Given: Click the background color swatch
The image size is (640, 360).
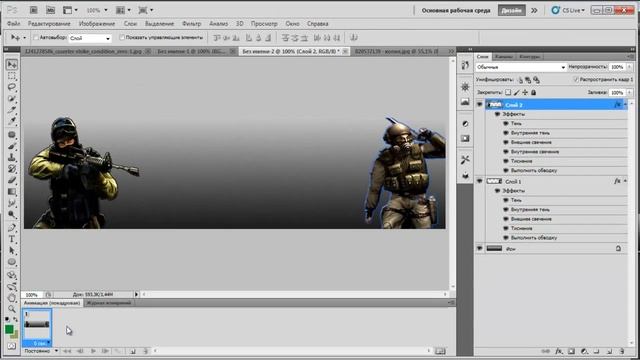Looking at the screenshot, I should coord(15,335).
